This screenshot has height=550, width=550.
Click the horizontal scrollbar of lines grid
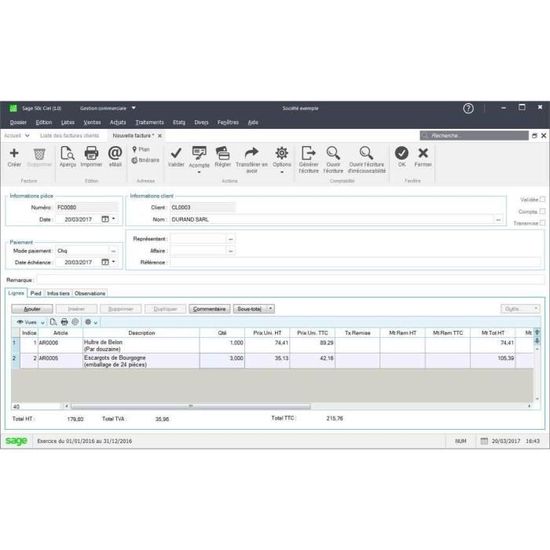point(190,406)
